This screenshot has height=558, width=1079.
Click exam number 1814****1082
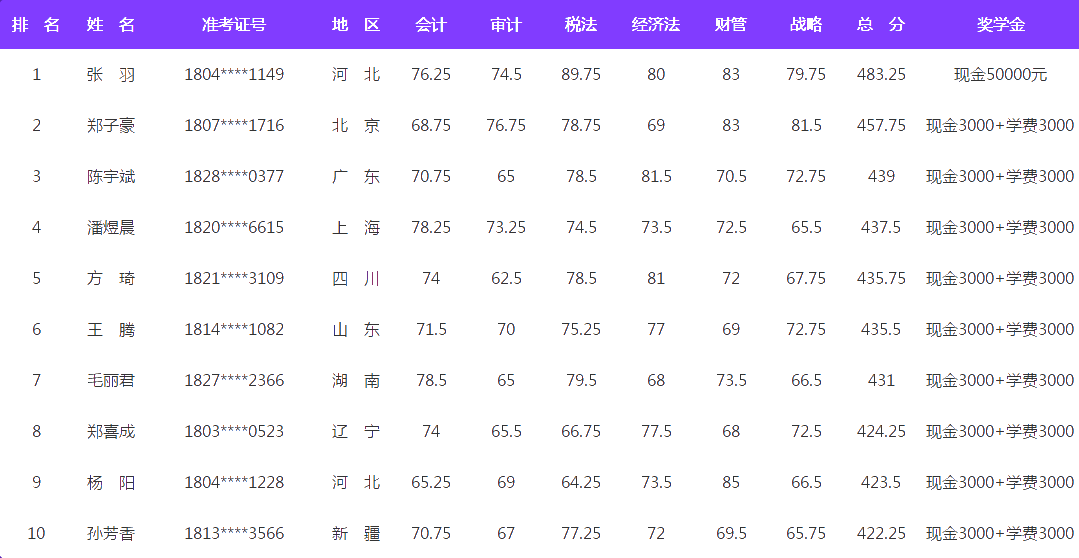[x=234, y=329]
